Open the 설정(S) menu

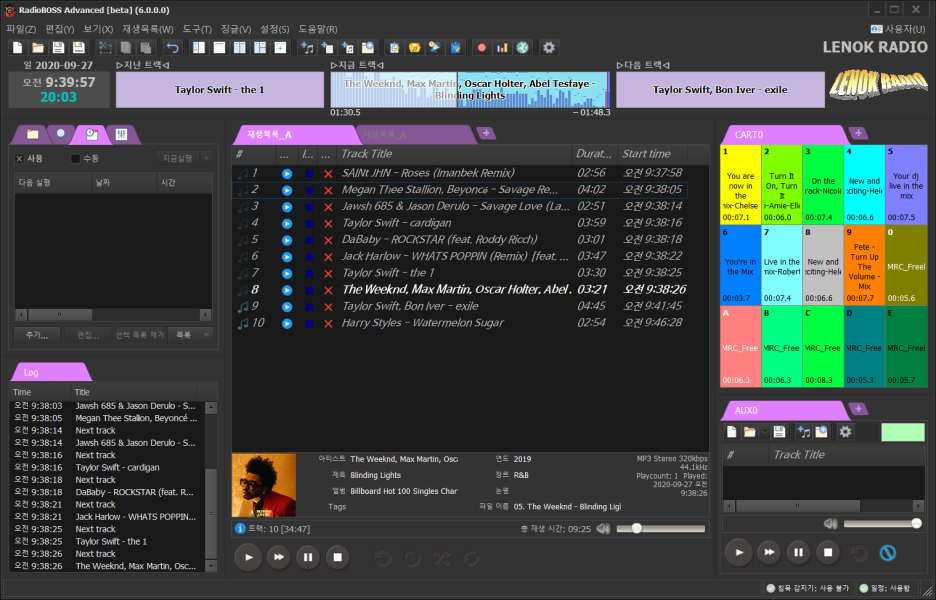[275, 29]
